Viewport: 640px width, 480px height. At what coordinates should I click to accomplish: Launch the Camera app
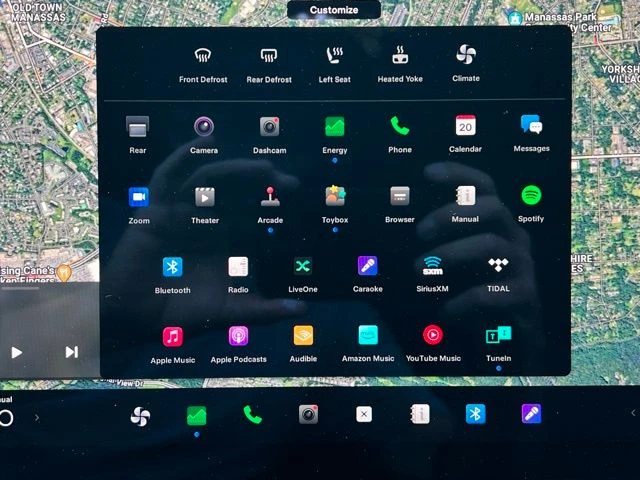204,135
